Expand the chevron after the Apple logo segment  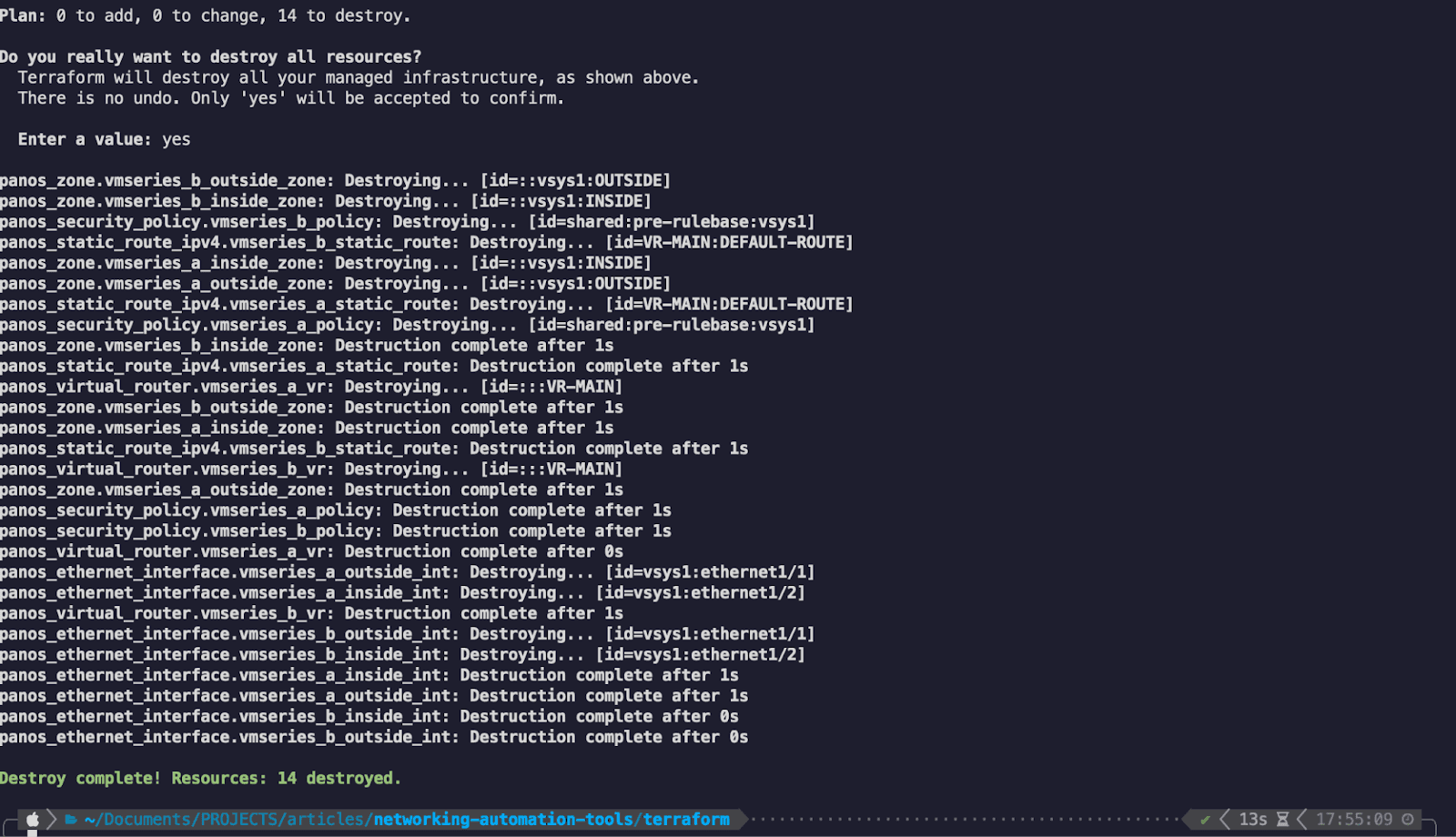(51, 818)
